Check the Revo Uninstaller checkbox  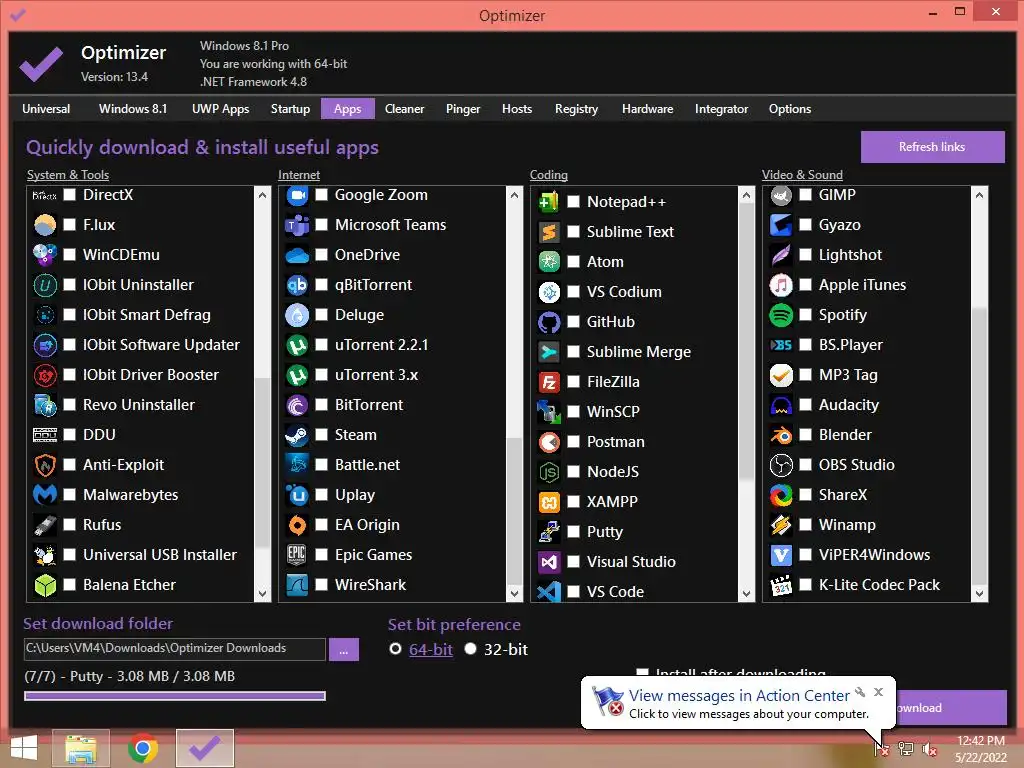click(x=70, y=404)
